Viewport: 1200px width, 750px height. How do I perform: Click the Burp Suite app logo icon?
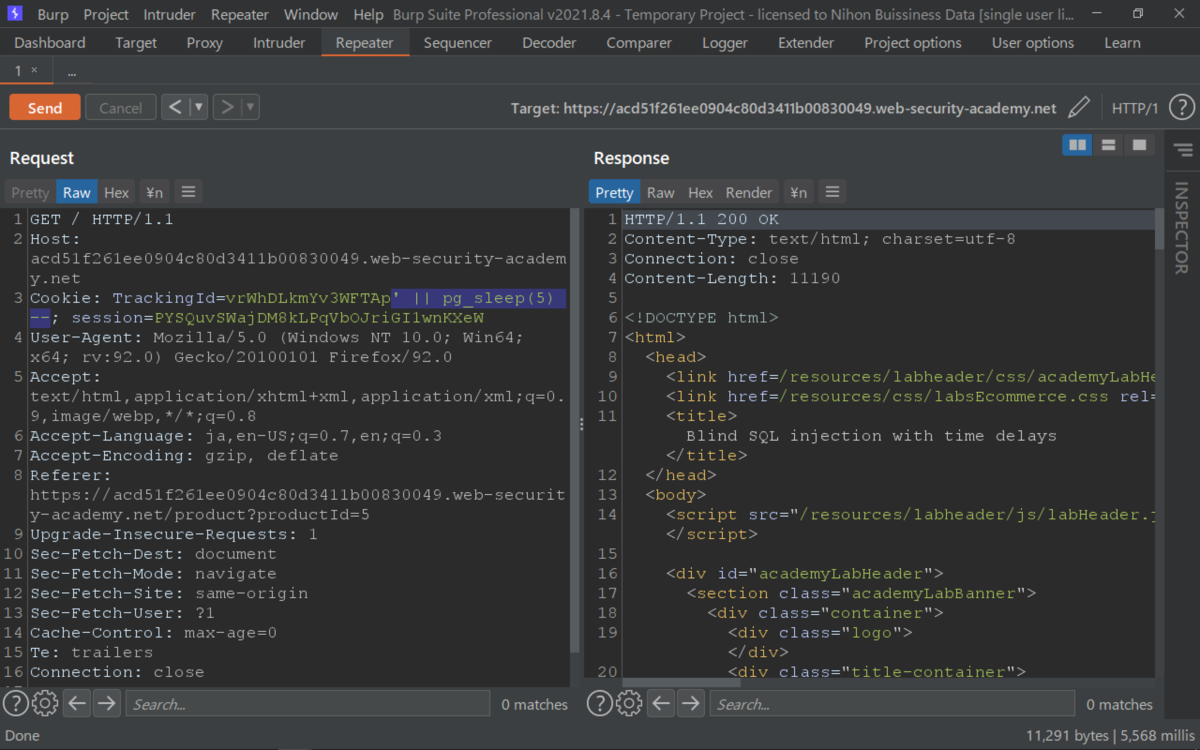click(16, 14)
